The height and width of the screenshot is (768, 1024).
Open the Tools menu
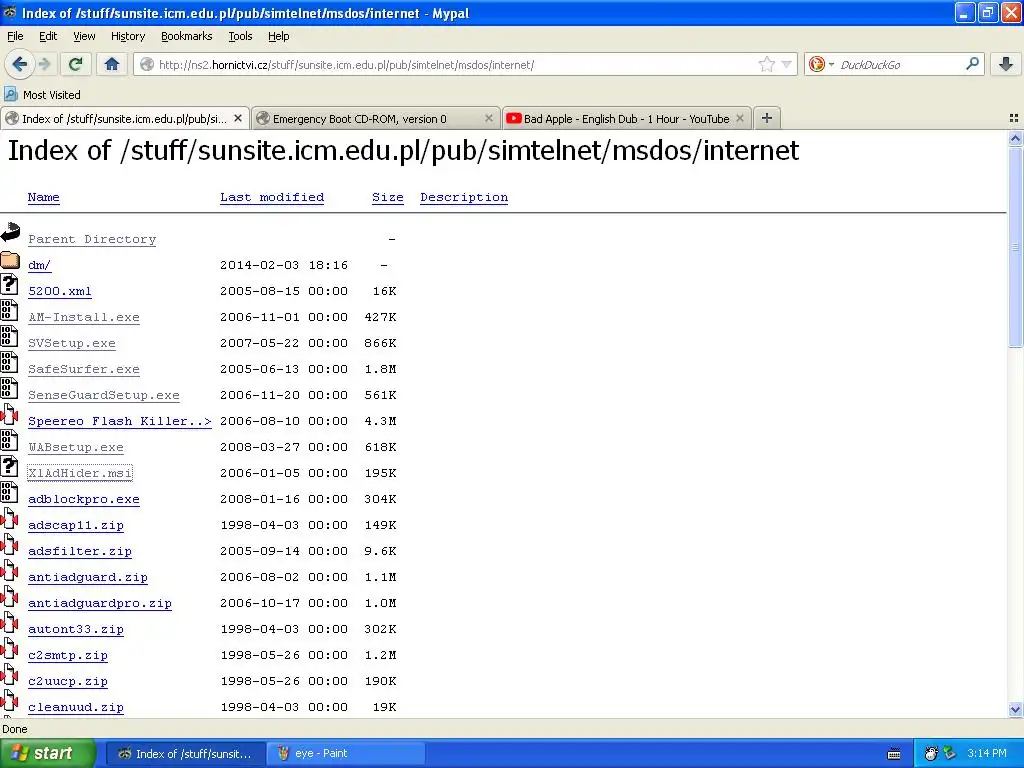pos(240,36)
